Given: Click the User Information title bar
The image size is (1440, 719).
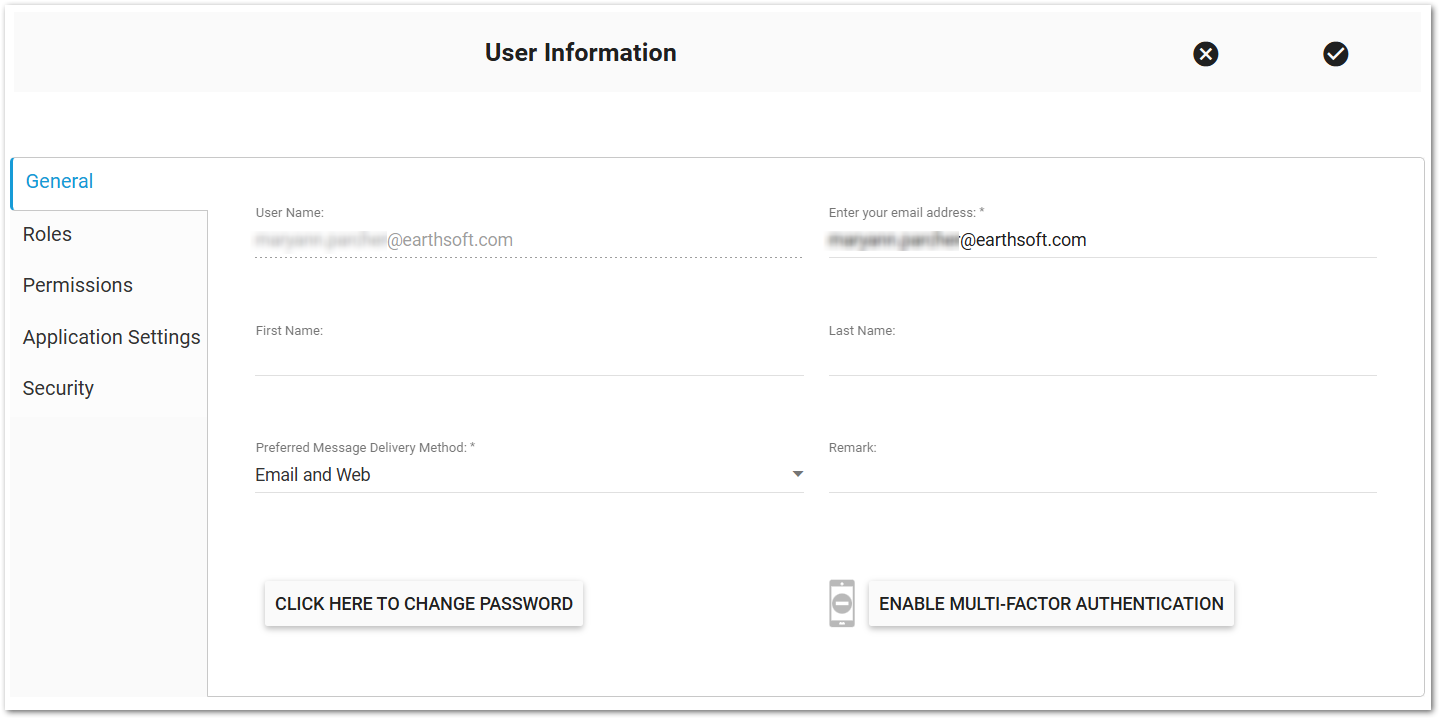Looking at the screenshot, I should pos(580,52).
